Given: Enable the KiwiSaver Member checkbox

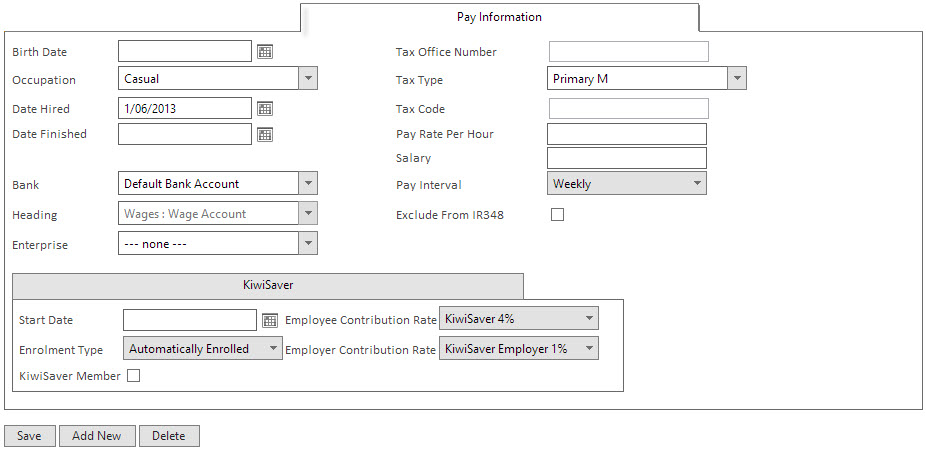Looking at the screenshot, I should (x=133, y=375).
